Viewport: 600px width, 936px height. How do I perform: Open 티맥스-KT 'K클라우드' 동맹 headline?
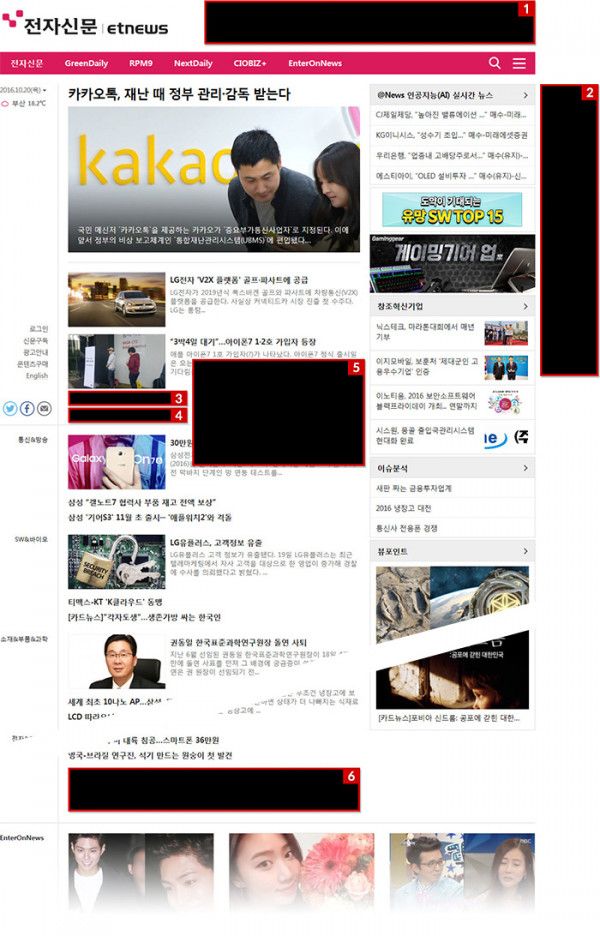click(x=115, y=602)
